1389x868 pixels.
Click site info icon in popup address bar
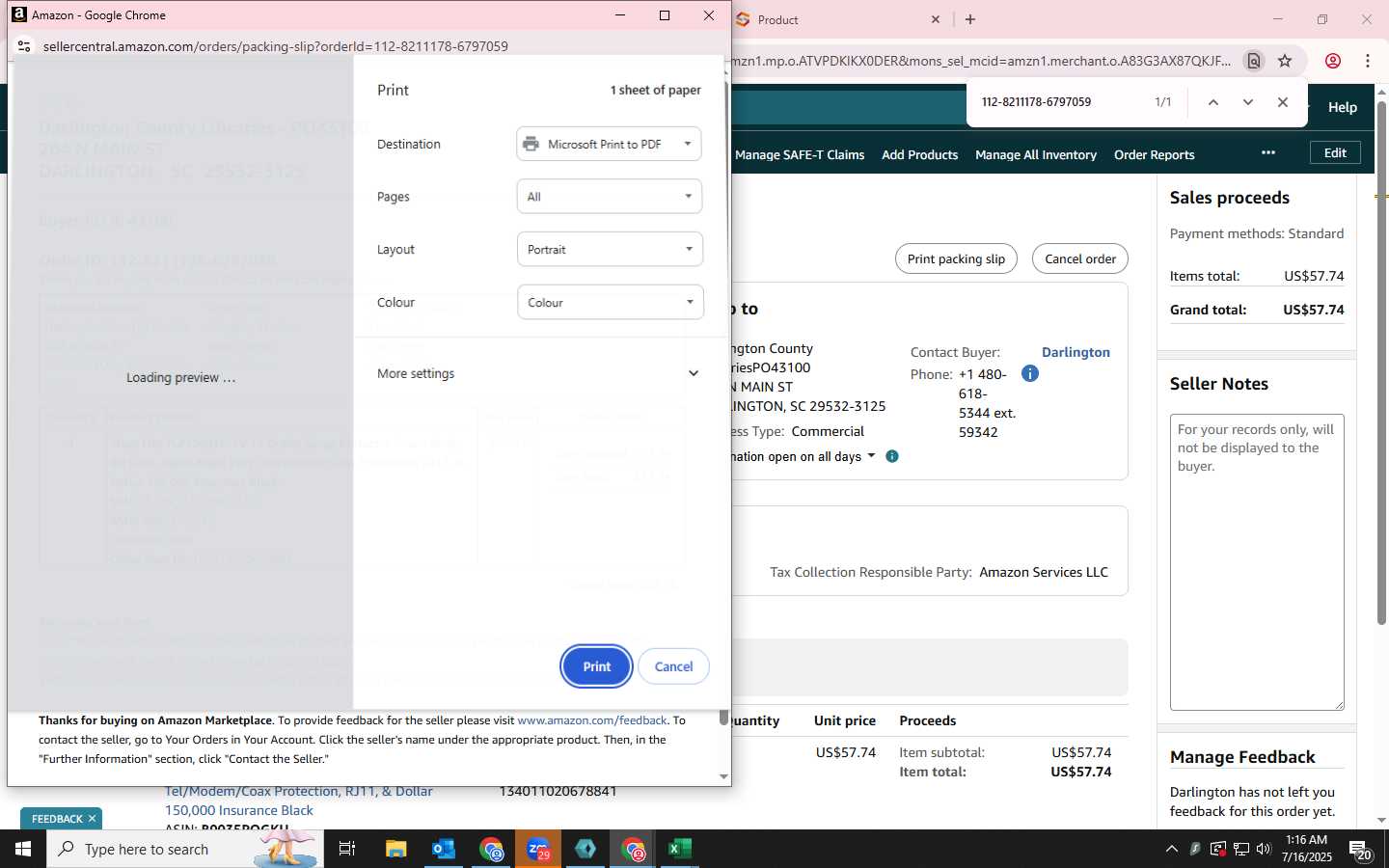[24, 45]
